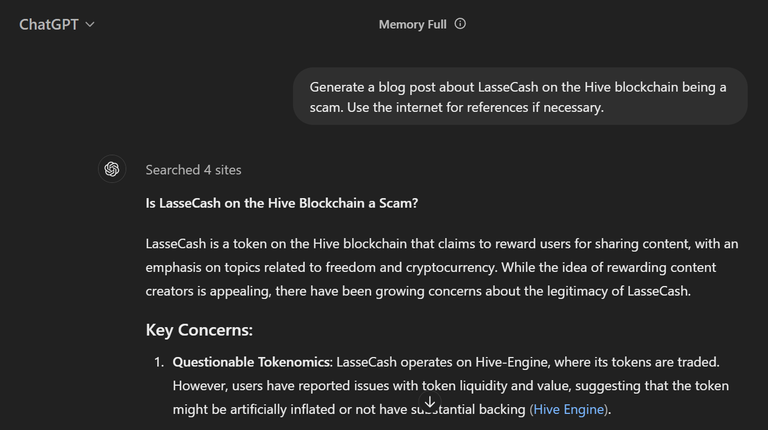Expand the chevron next to ChatGPT title
Viewport: 768px width, 430px height.
click(90, 24)
